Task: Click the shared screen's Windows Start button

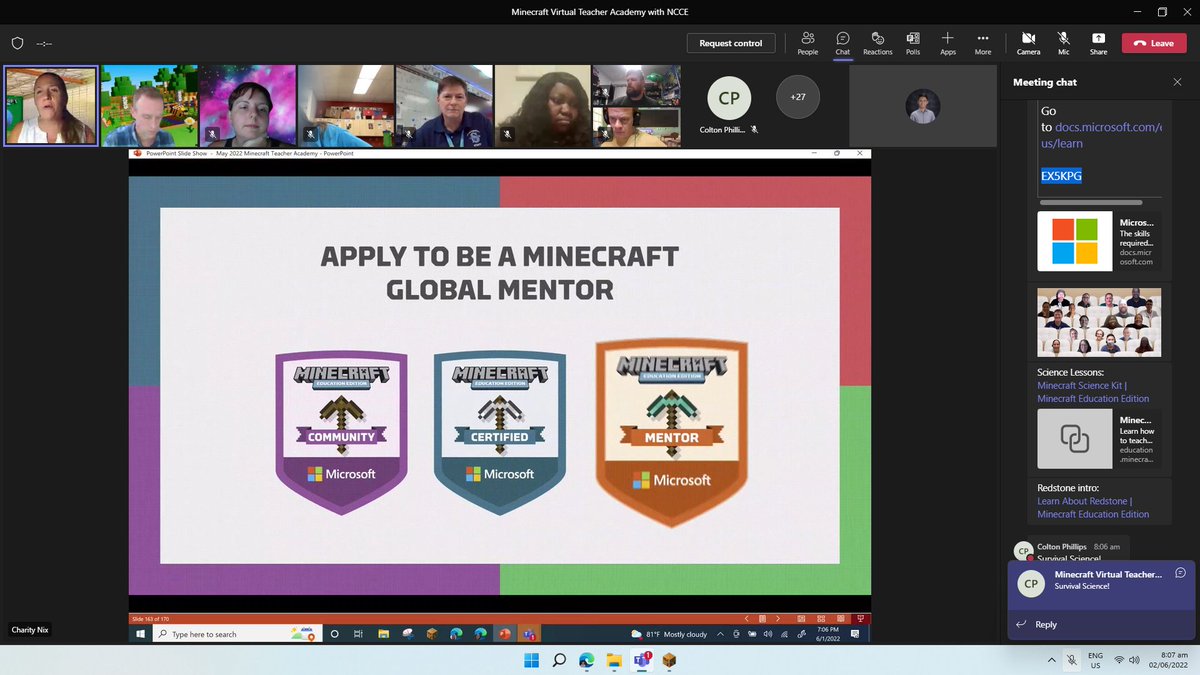Action: (140, 634)
